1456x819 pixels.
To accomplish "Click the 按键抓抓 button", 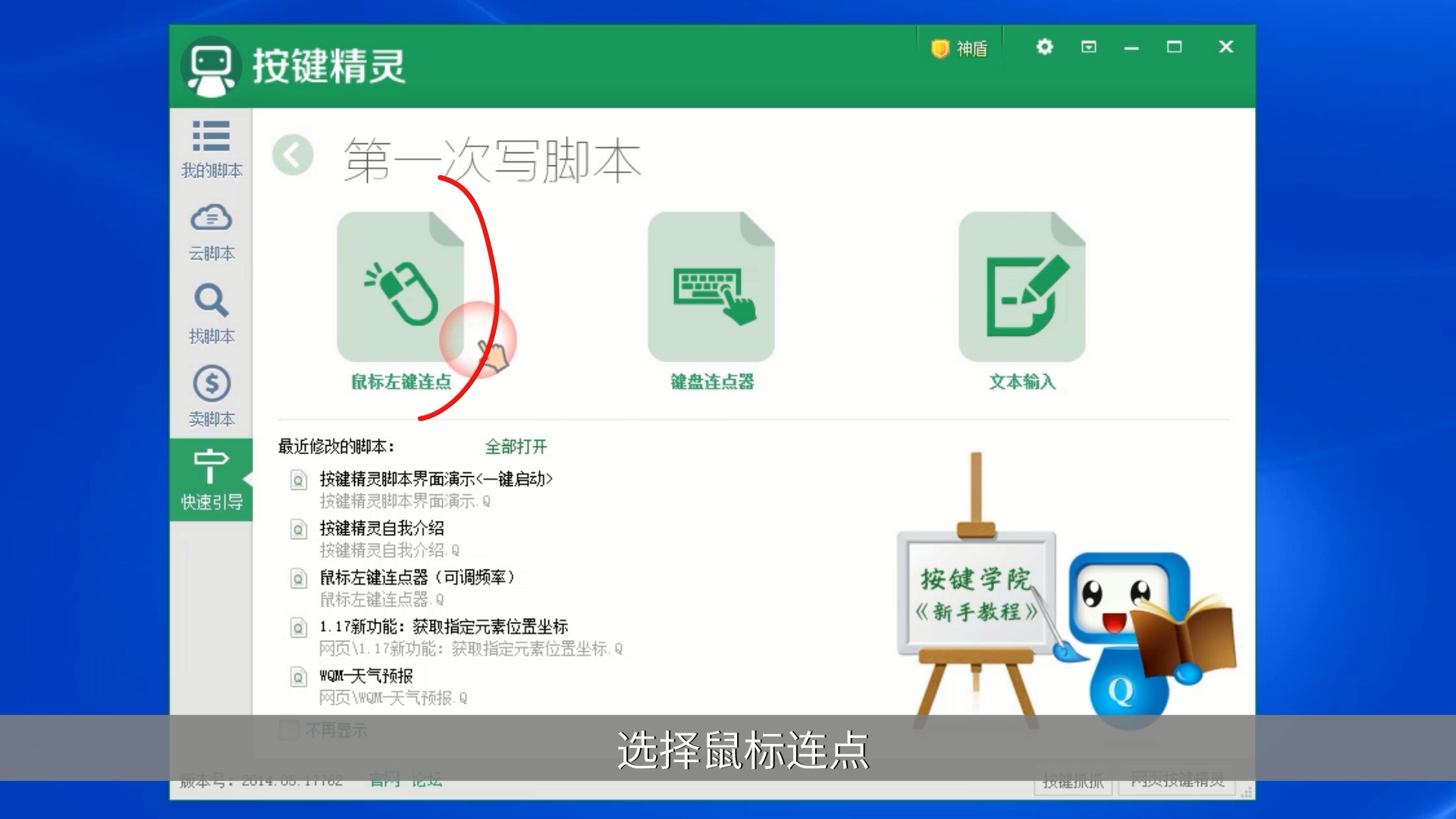I will tap(1073, 781).
